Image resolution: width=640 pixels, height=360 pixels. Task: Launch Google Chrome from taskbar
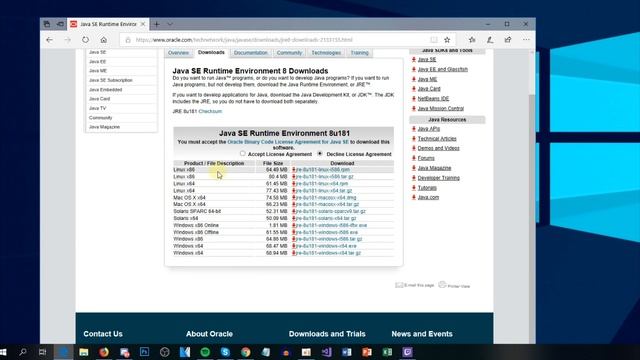[x=246, y=352]
